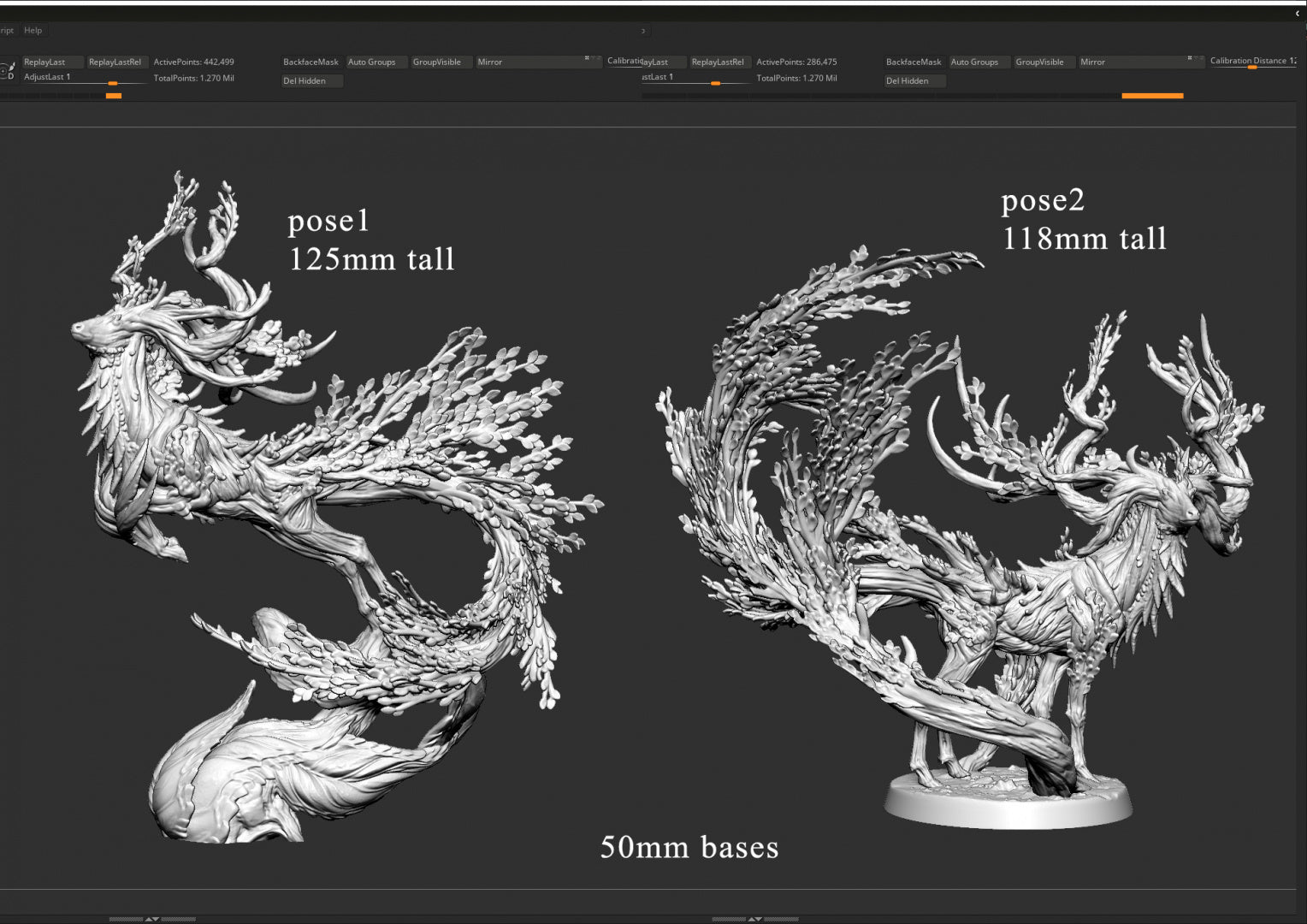Expand the bottom divider arrows under pose2 view
This screenshot has width=1307, height=924.
click(754, 919)
